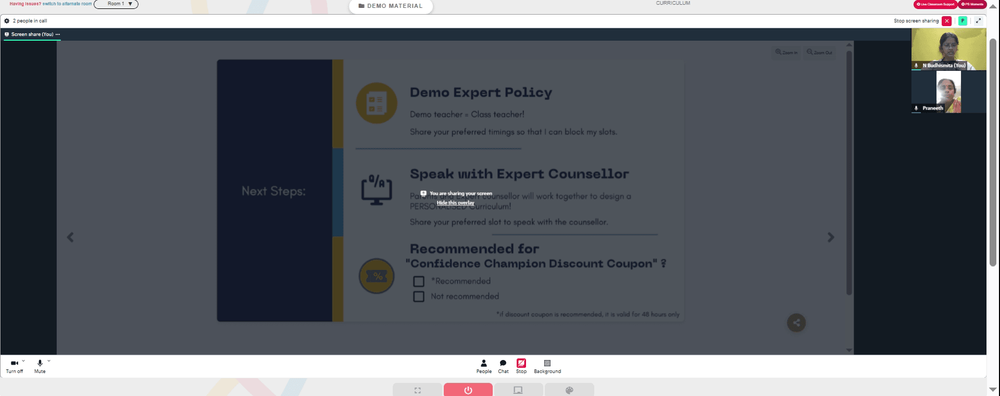Image resolution: width=1000 pixels, height=396 pixels.
Task: Click Live Classroom Support button
Action: pyautogui.click(x=935, y=4)
